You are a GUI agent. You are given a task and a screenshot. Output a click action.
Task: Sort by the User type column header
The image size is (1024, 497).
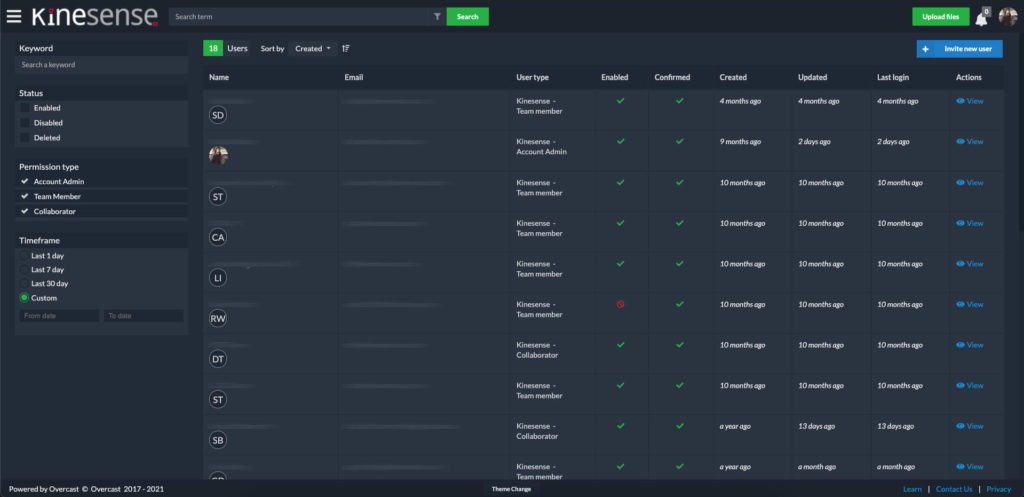point(532,77)
